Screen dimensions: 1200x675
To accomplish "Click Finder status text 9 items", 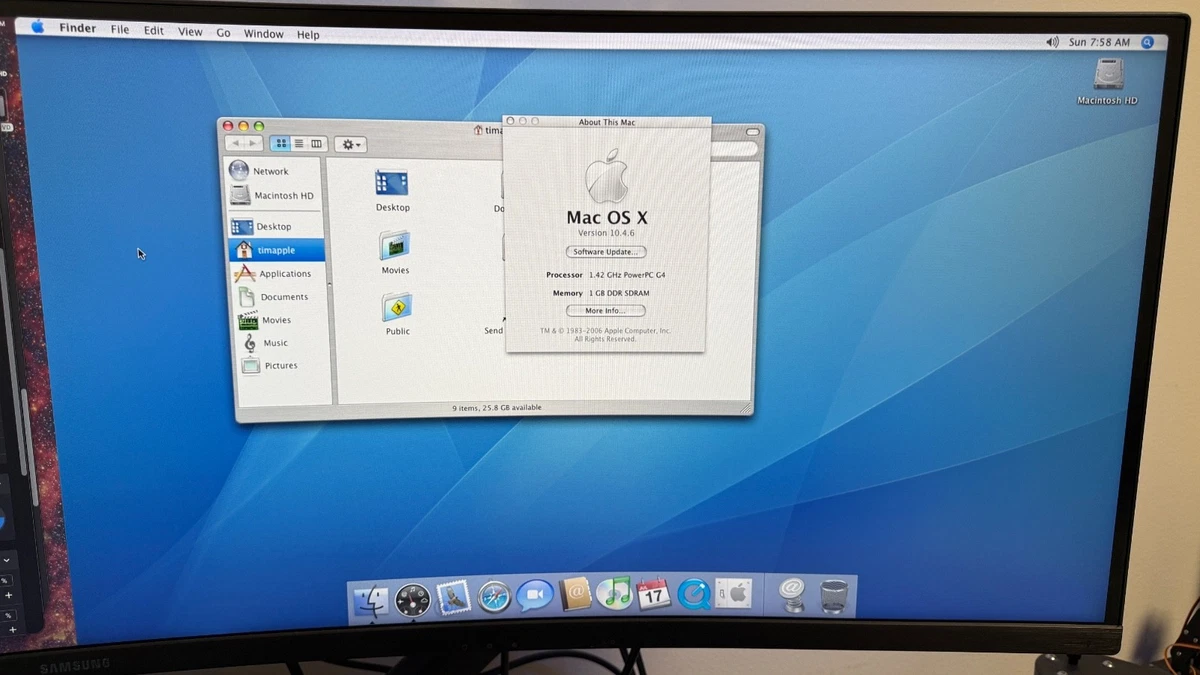I will coord(497,408).
